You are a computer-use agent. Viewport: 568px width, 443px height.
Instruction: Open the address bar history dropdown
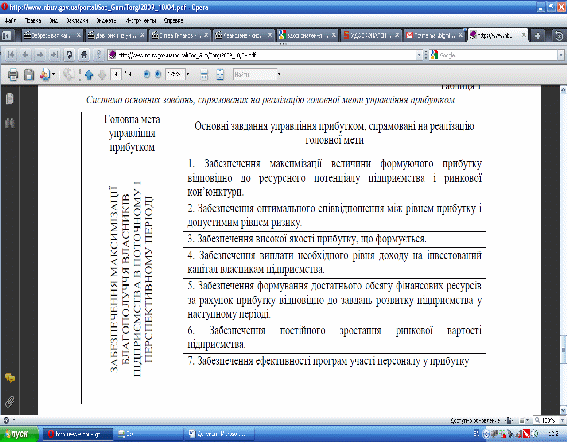[x=419, y=55]
